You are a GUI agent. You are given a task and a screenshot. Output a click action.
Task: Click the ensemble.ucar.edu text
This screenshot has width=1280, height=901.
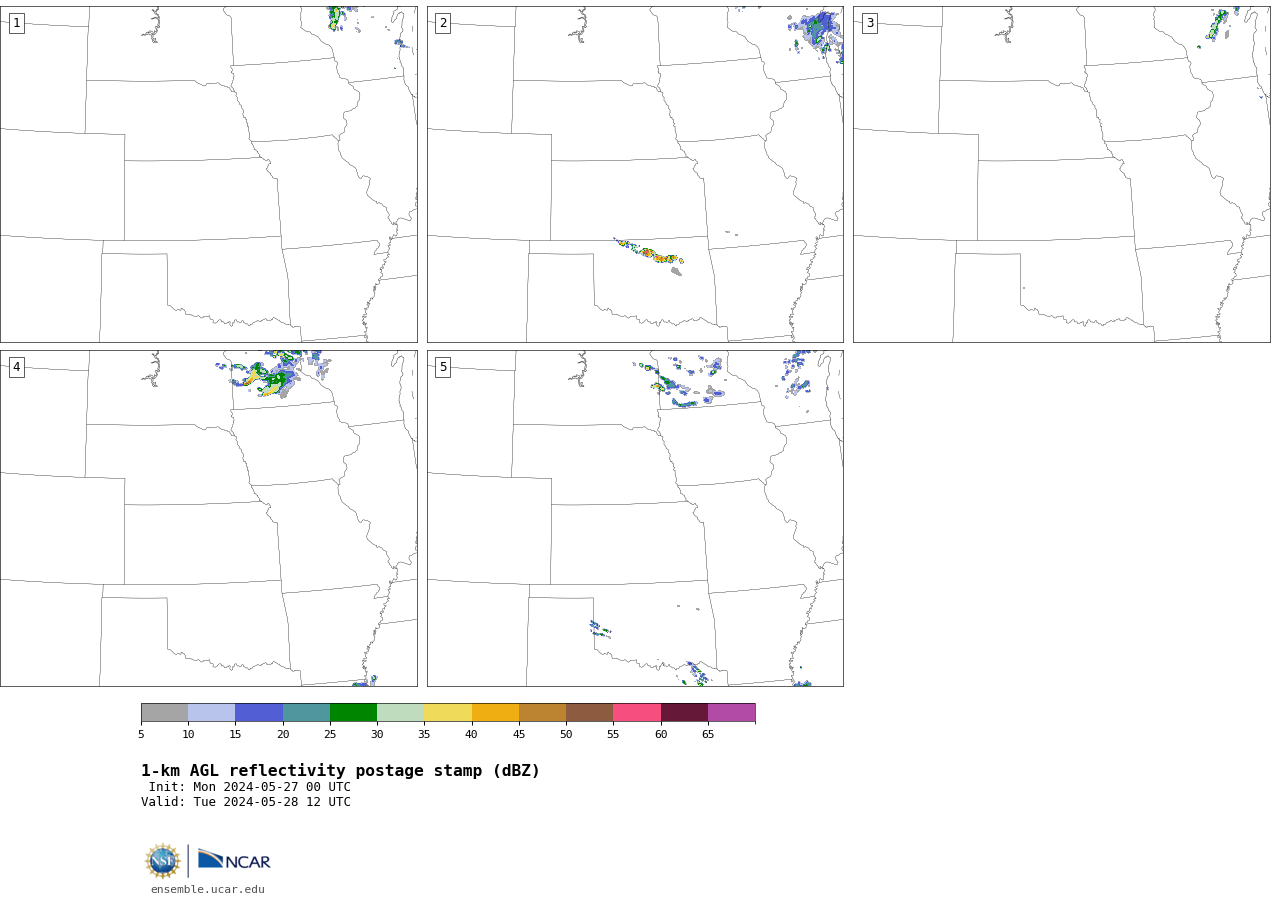208,889
